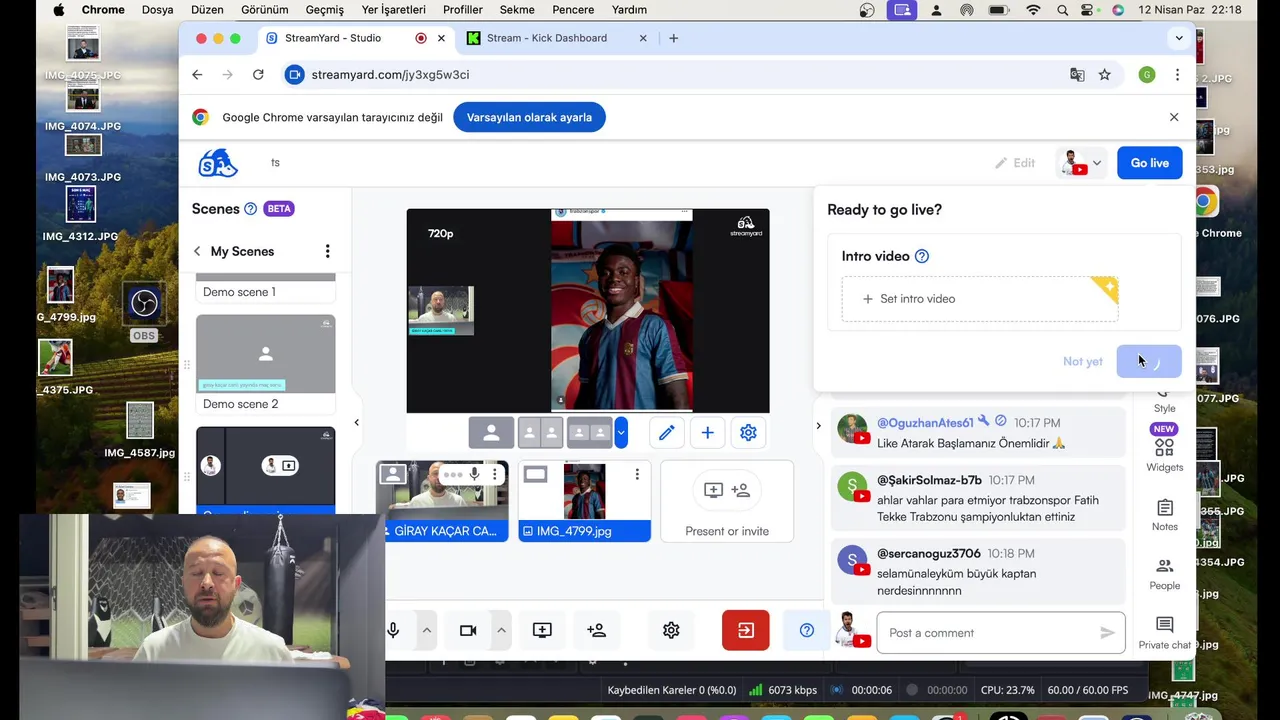Show the @OguzhanAtes61 comment on stream
This screenshot has width=1280, height=720.
(x=979, y=433)
